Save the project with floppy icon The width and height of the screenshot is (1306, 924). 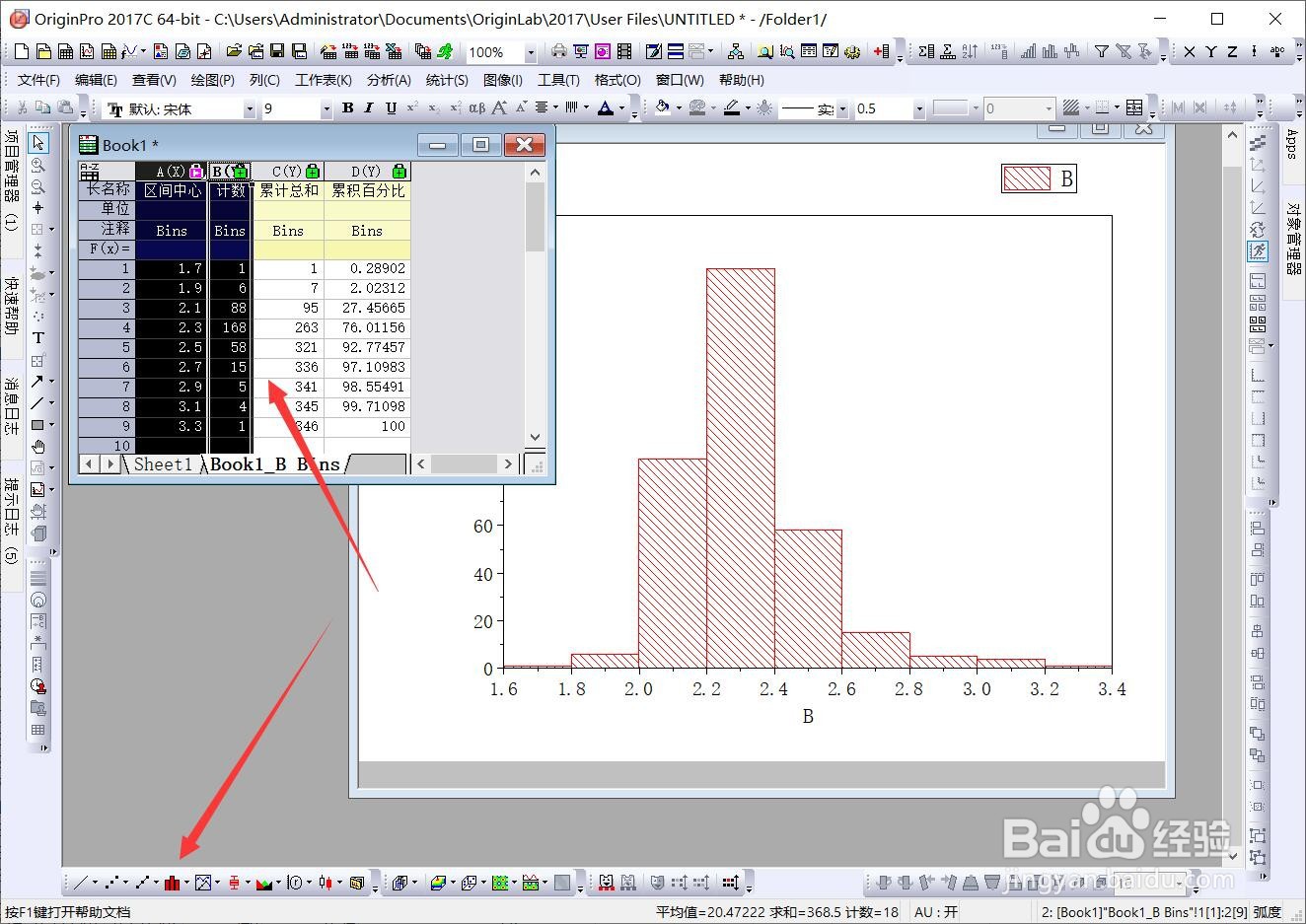(277, 51)
